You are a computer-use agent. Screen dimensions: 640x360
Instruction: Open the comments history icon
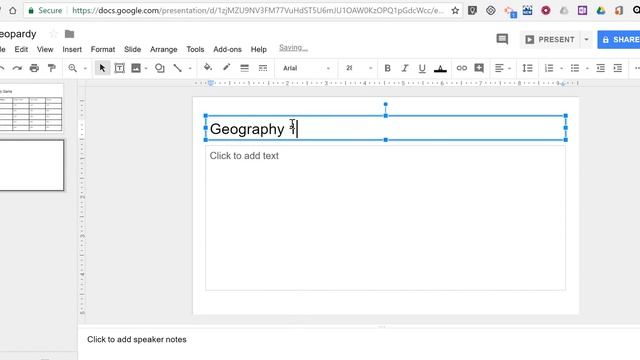(x=502, y=39)
